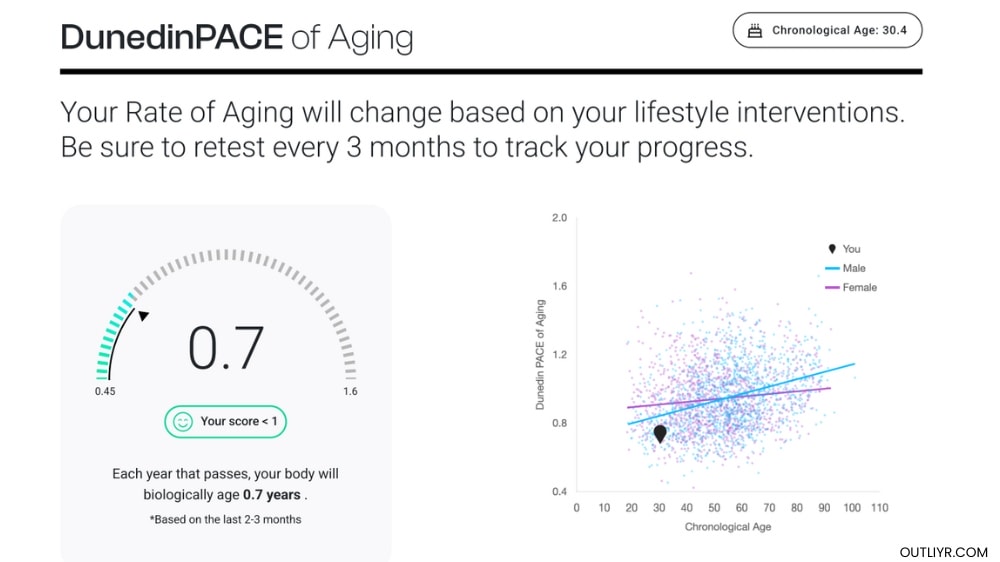Click the purple Female line swatch in legend
The width and height of the screenshot is (1000, 562).
[x=830, y=287]
